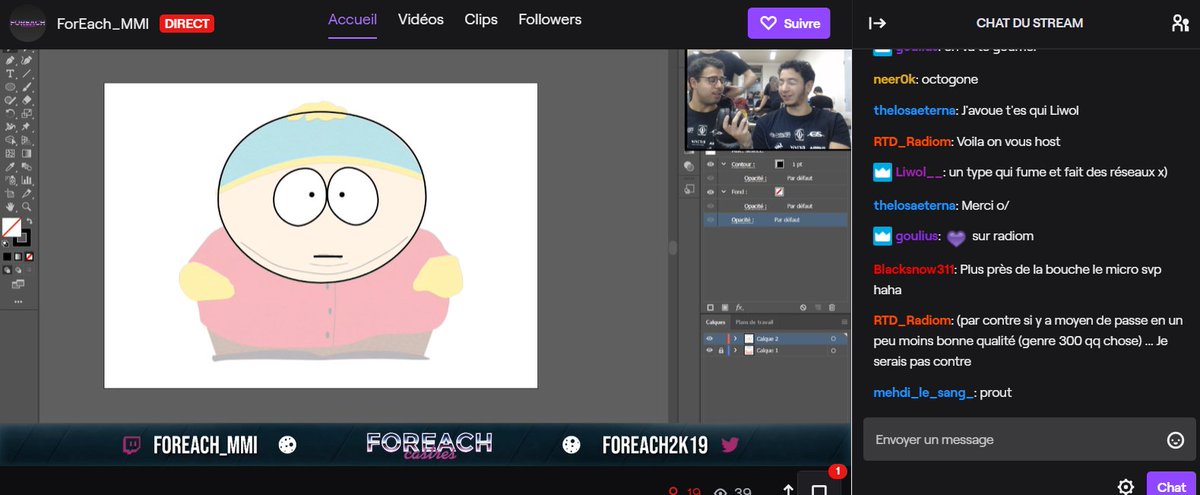Select the Paintbrush tool
The image size is (1200, 495).
point(27,87)
